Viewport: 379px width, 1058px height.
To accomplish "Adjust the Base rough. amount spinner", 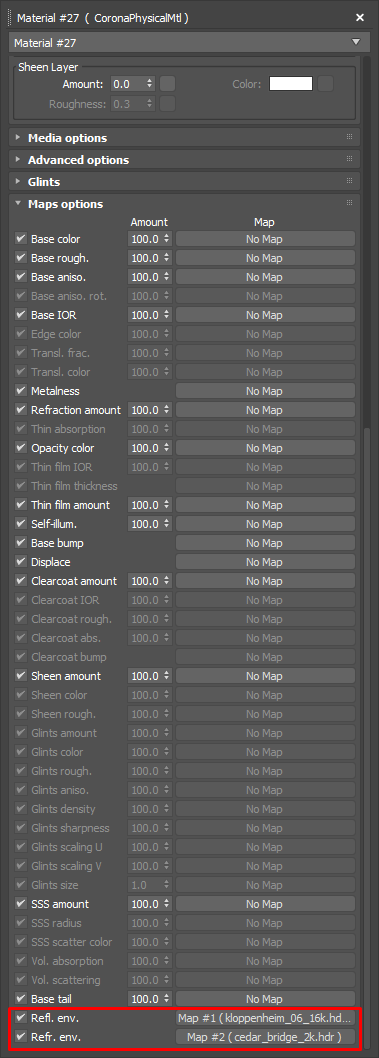I will point(167,258).
